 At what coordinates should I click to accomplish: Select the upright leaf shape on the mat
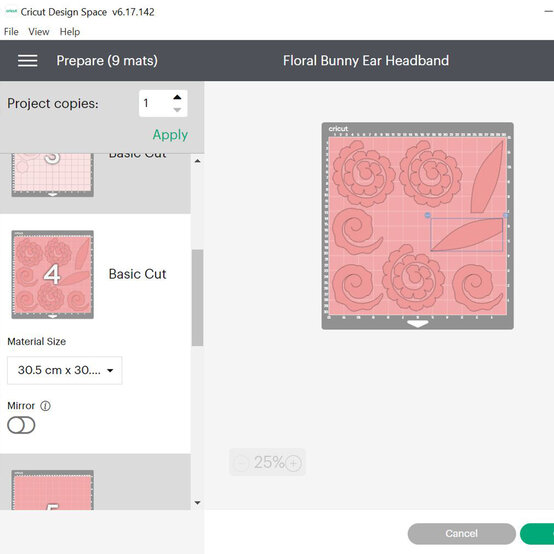click(487, 177)
